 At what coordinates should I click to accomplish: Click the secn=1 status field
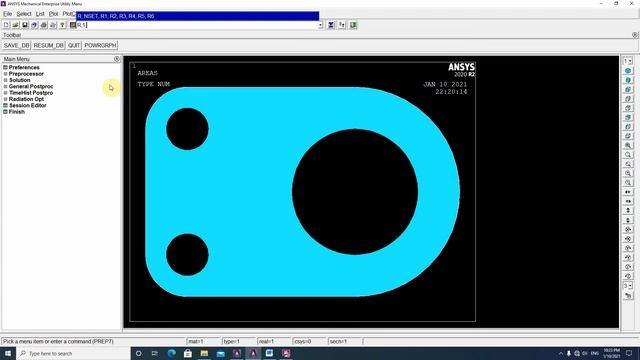click(x=345, y=341)
